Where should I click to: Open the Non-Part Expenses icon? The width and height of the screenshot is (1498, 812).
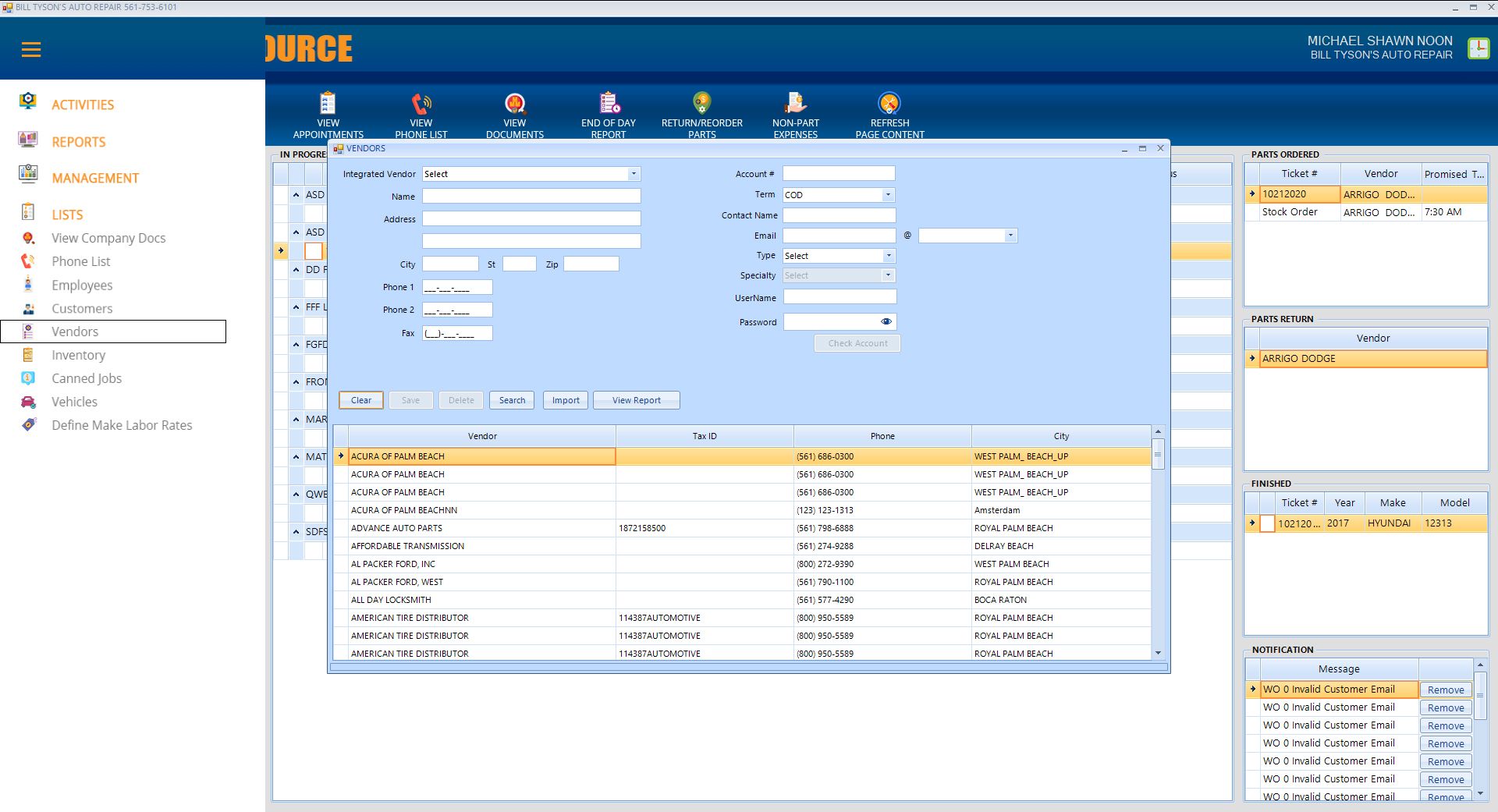[795, 104]
